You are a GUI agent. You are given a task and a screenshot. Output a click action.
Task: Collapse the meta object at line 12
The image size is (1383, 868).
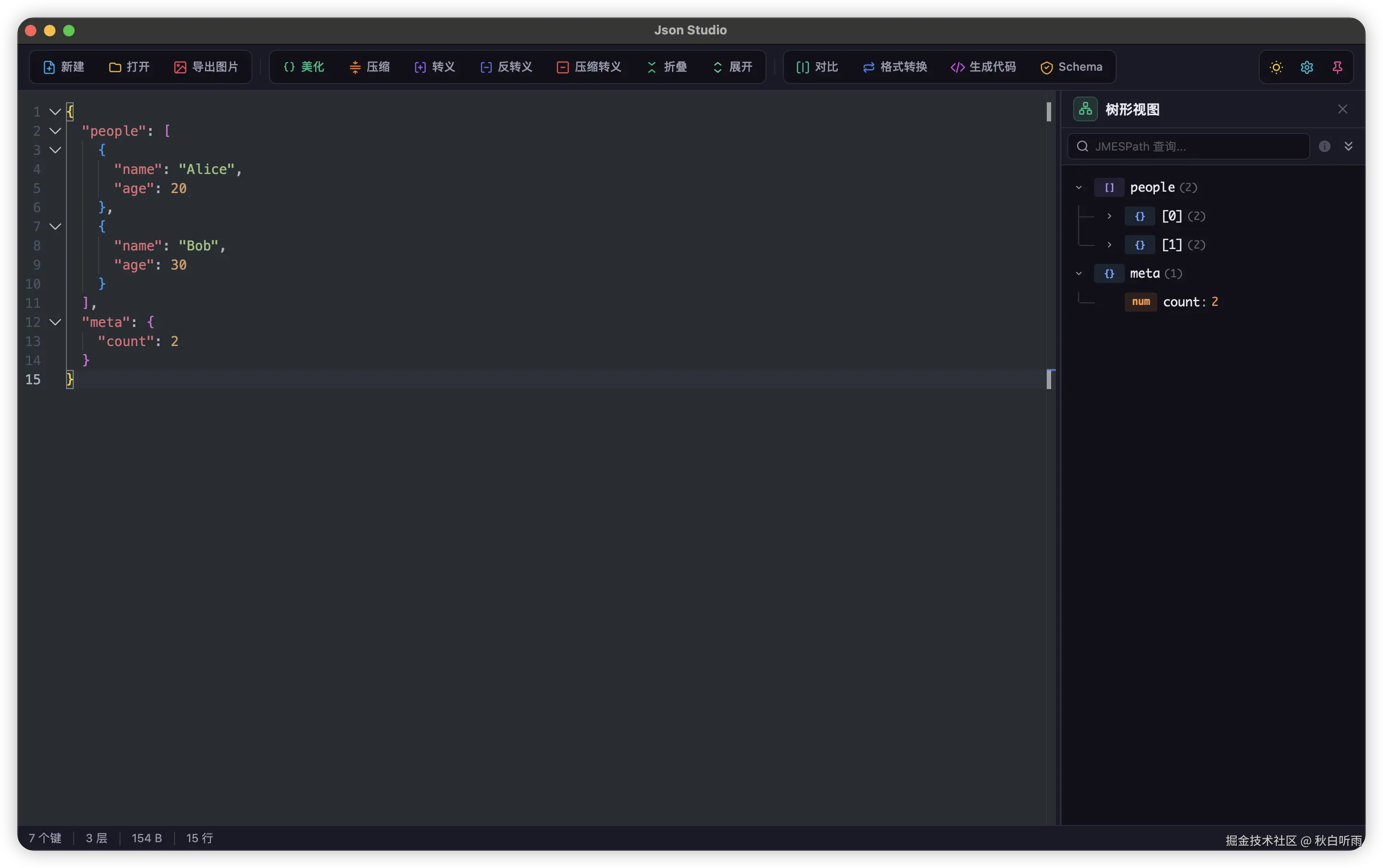coord(55,322)
